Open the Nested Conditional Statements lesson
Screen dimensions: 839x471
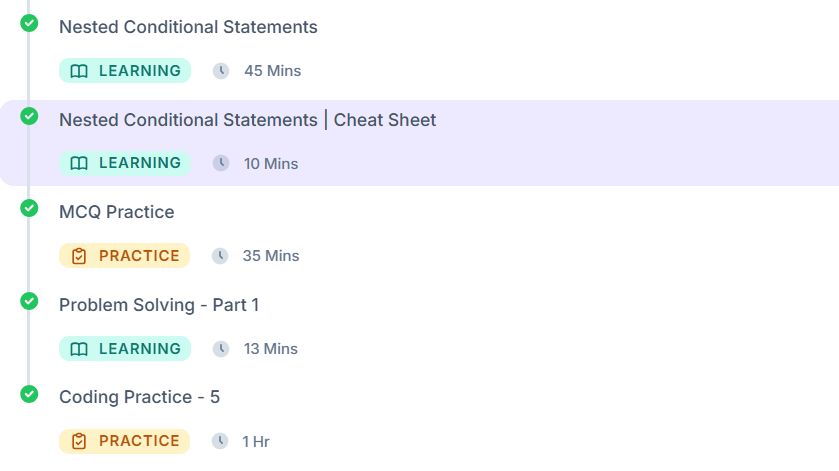[x=188, y=27]
